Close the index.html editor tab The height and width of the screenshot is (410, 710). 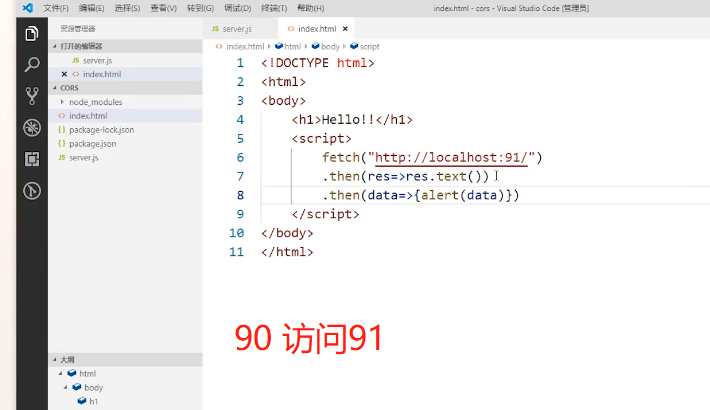click(x=345, y=29)
